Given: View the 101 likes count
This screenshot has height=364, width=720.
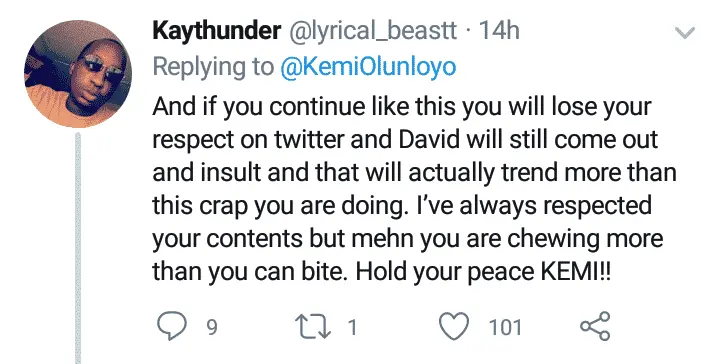Looking at the screenshot, I should point(505,328).
